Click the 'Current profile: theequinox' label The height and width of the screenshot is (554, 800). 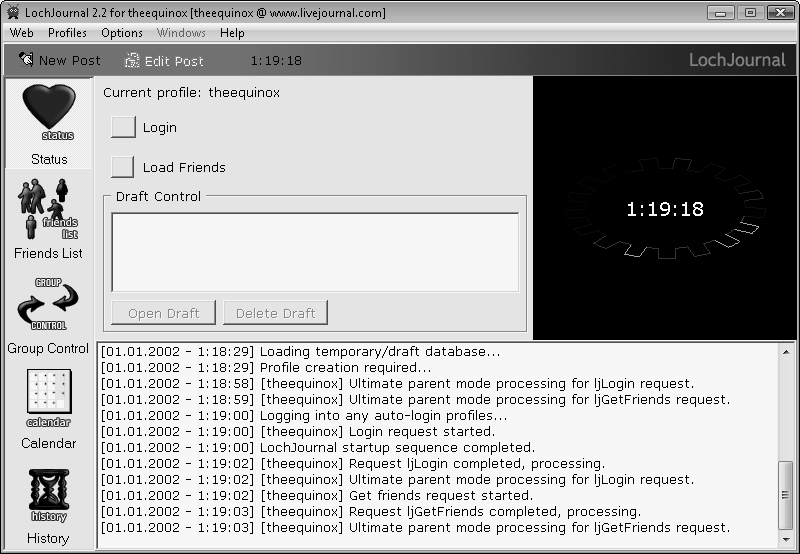click(191, 93)
